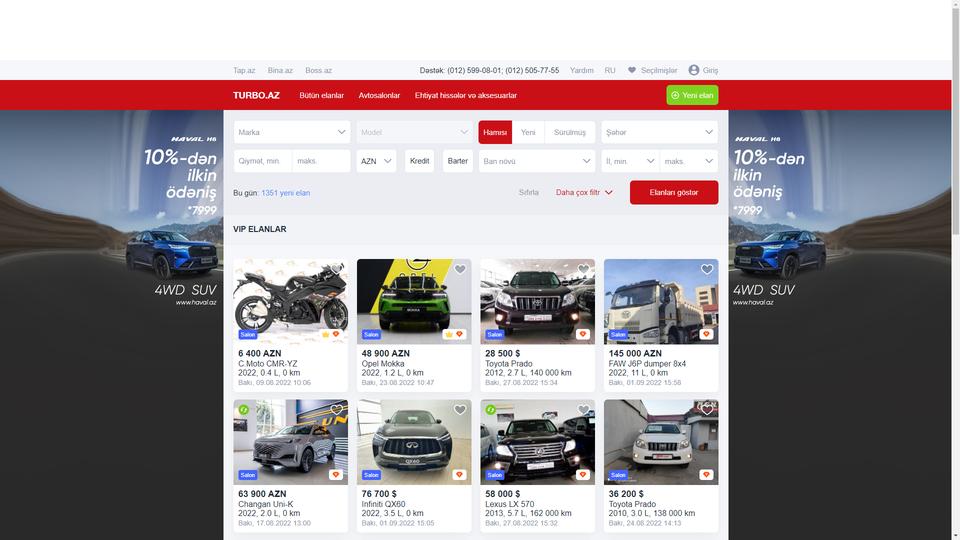Image resolution: width=960 pixels, height=540 pixels.
Task: Click the Giriş user profile icon
Action: (694, 70)
